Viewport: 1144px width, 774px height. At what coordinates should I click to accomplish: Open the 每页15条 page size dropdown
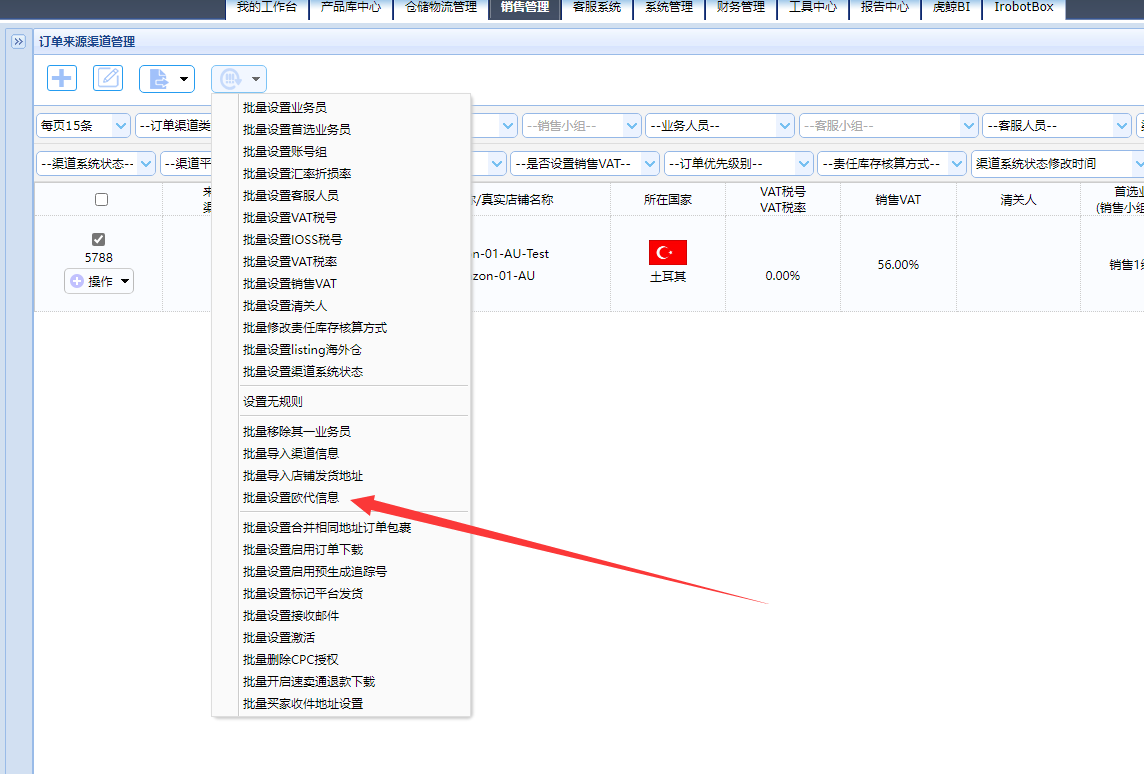pyautogui.click(x=83, y=125)
